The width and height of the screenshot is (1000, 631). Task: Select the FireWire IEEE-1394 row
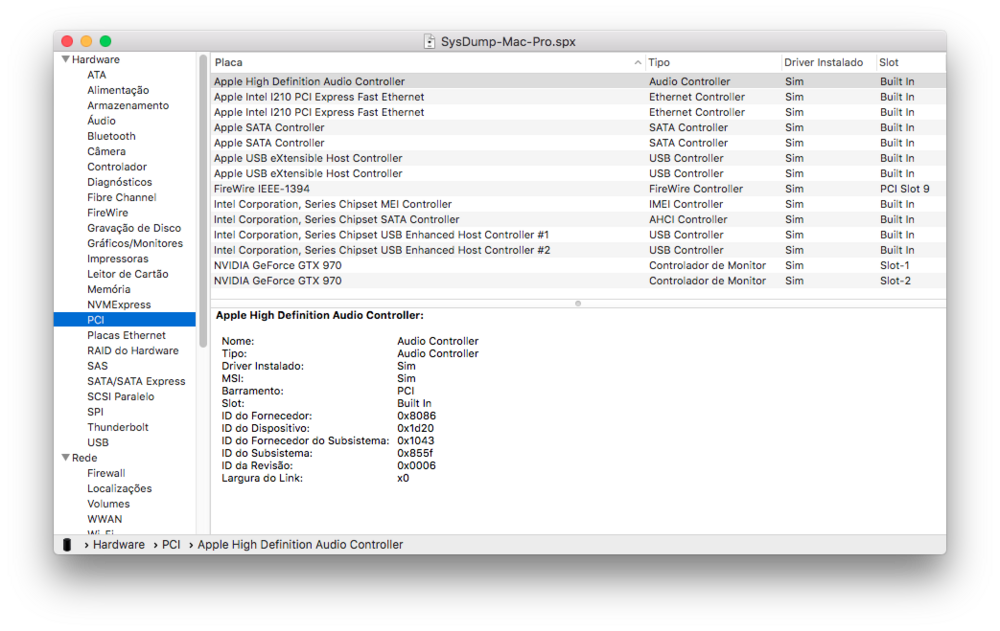click(x=262, y=189)
